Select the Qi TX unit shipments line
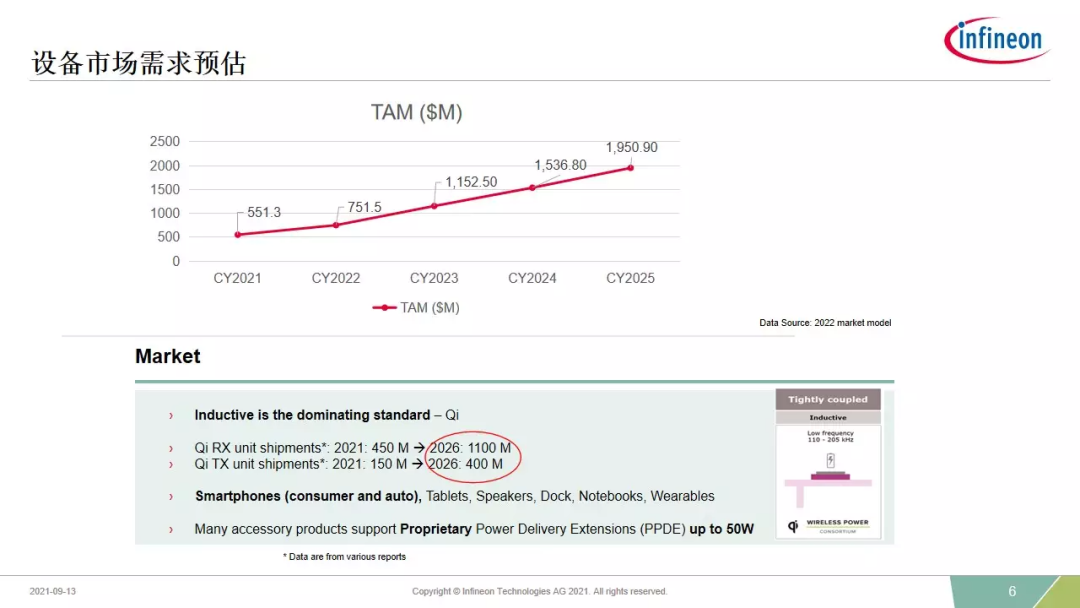 (349, 464)
